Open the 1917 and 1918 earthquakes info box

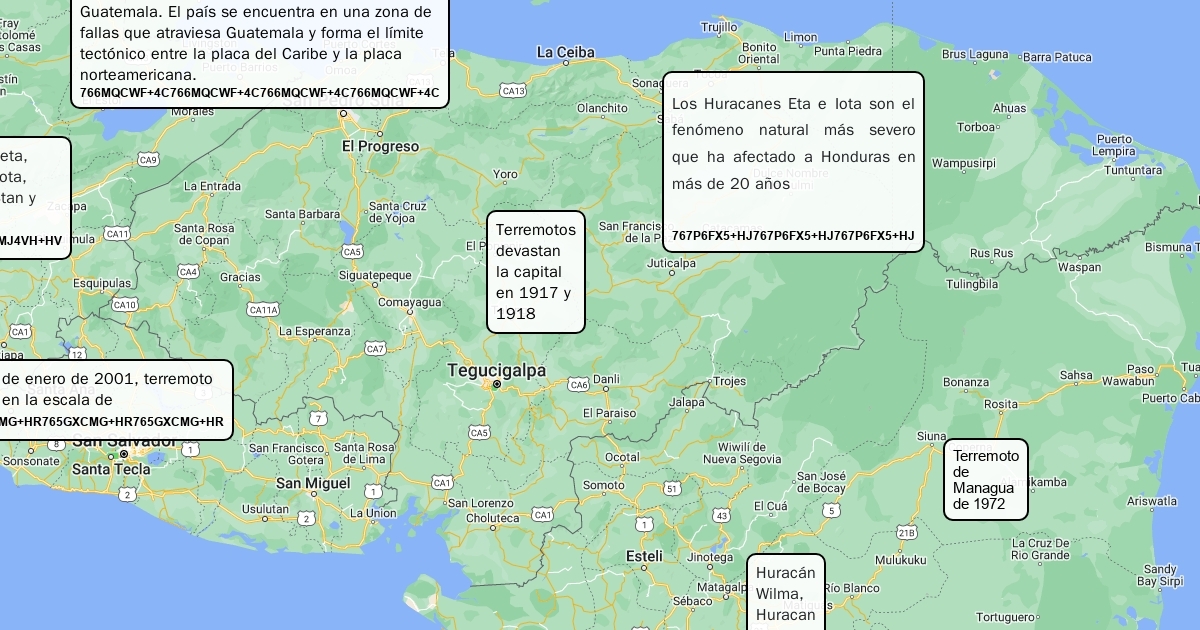[x=535, y=271]
